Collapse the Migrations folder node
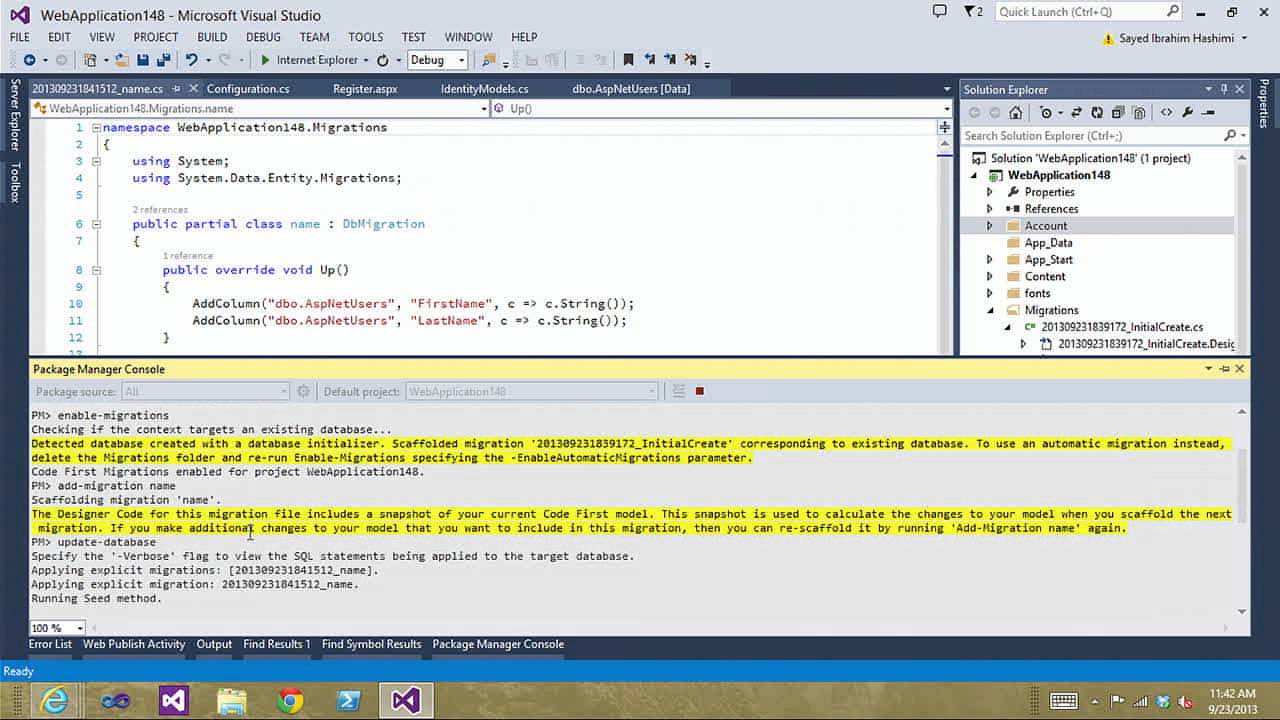This screenshot has height=720, width=1280. coord(990,310)
